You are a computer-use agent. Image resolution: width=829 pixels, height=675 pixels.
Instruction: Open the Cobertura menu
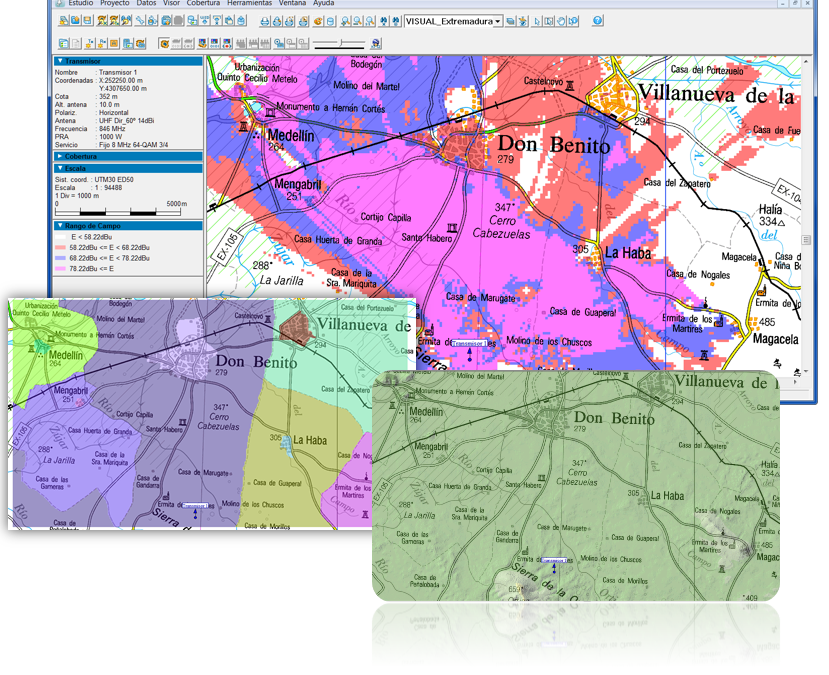coord(203,3)
